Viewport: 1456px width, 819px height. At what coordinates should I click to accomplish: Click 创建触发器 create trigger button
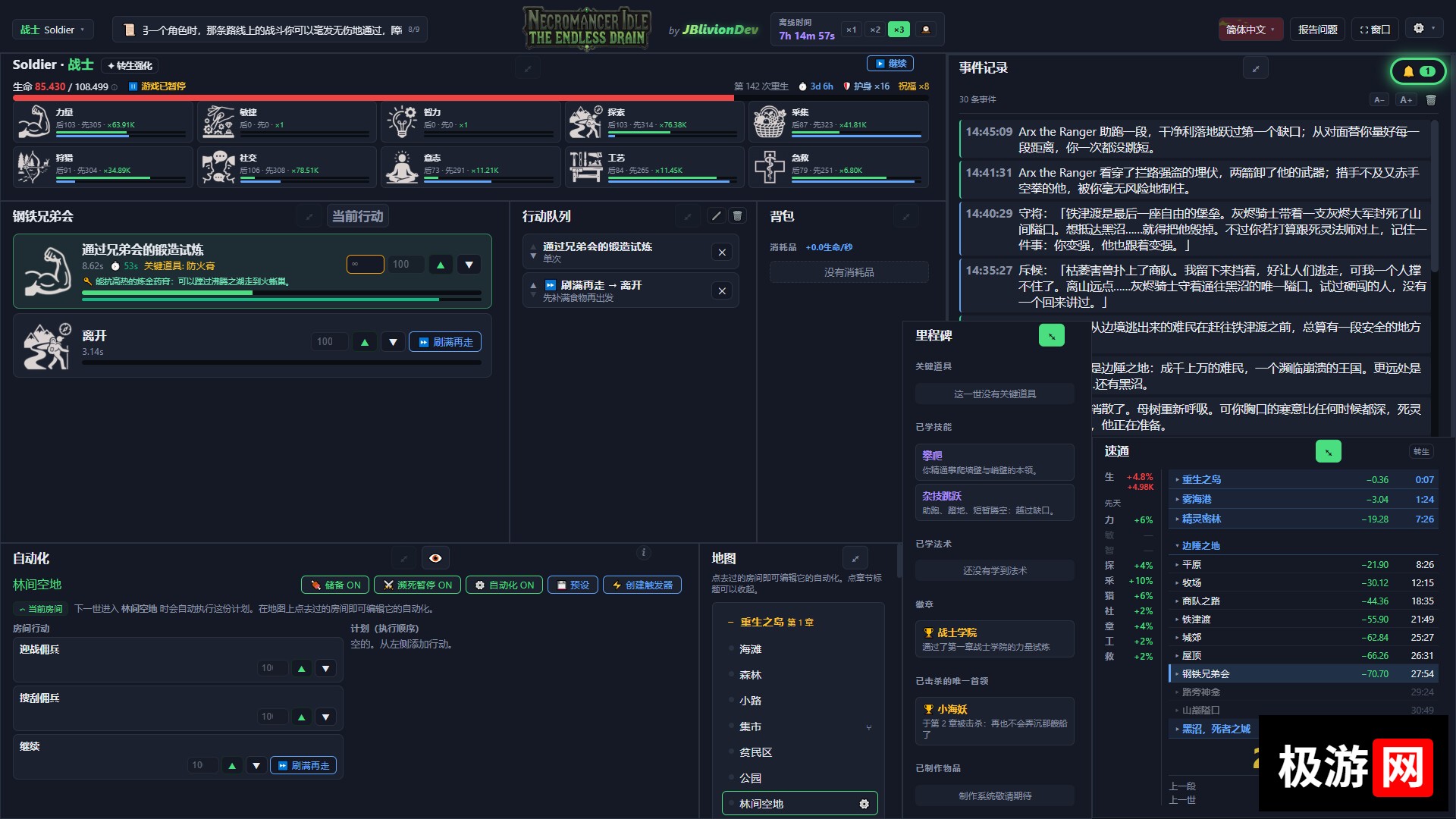(x=642, y=585)
